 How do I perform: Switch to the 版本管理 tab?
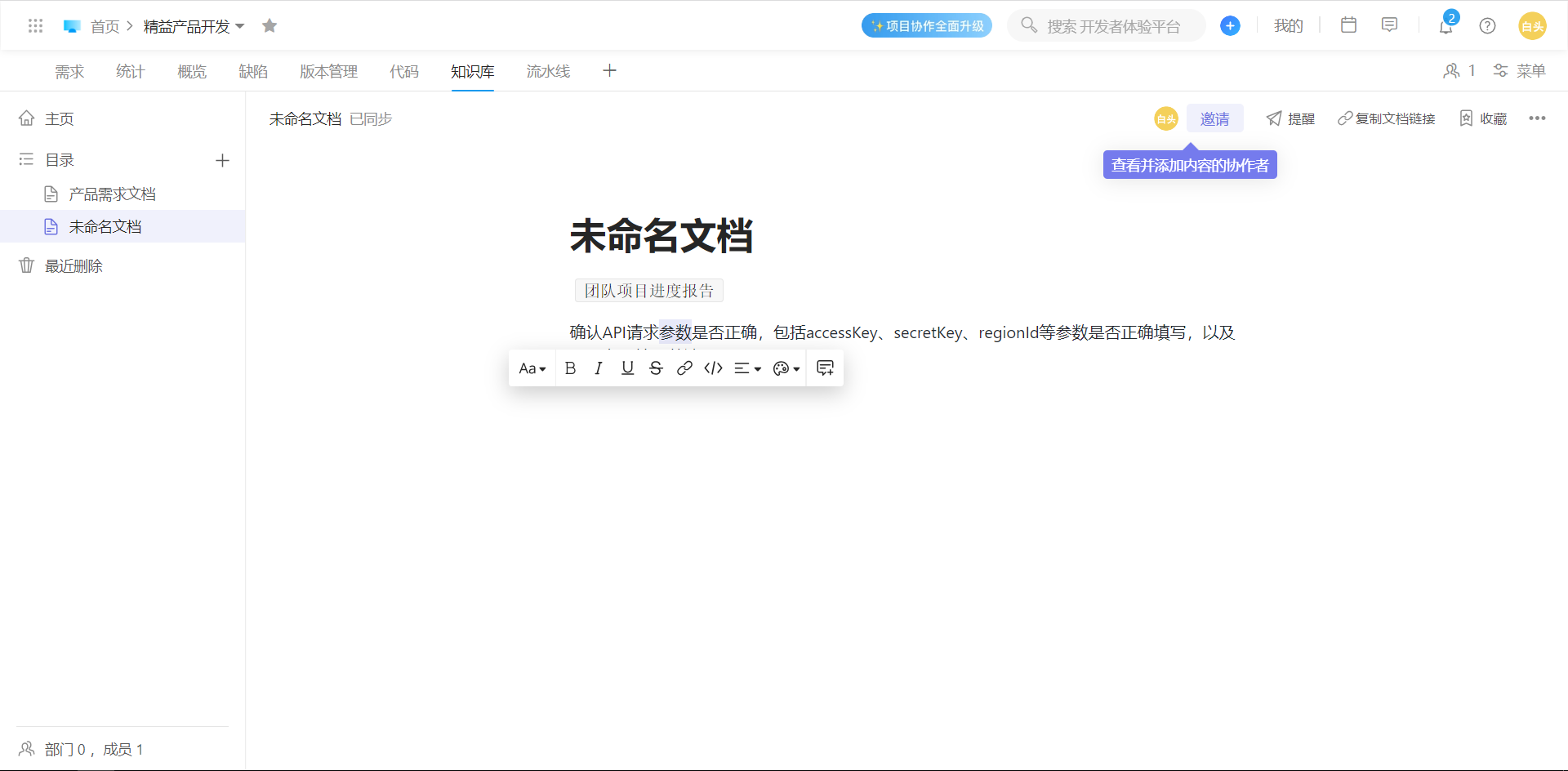click(x=328, y=71)
